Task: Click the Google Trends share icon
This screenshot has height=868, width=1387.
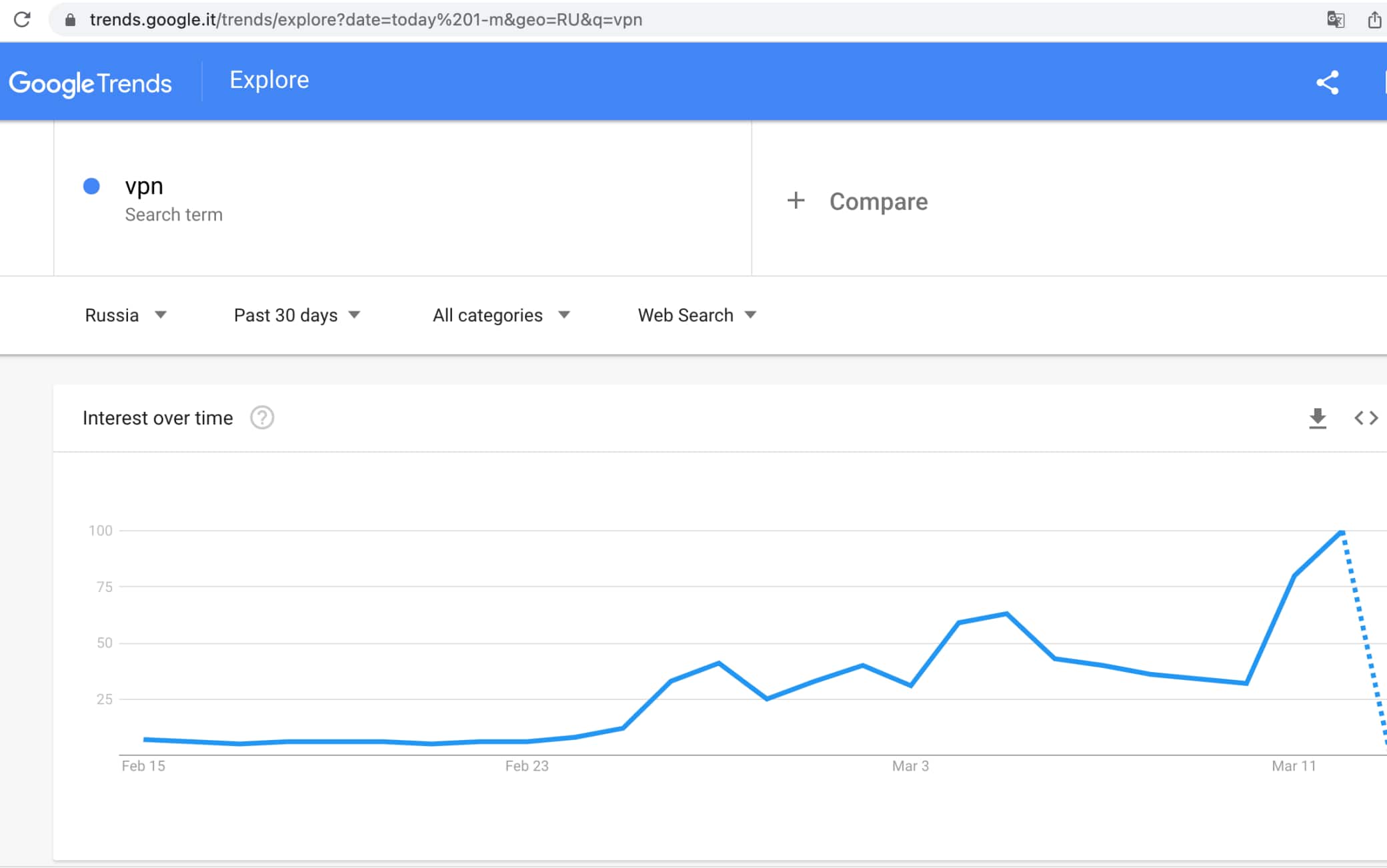Action: coord(1327,83)
